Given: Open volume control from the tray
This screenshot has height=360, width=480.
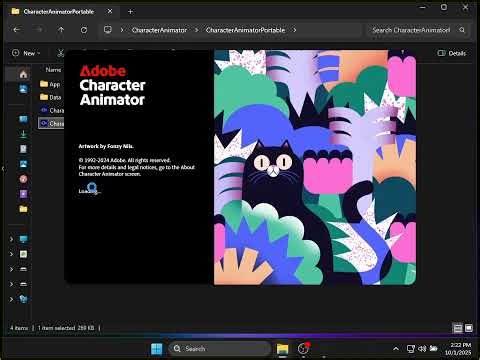Looking at the screenshot, I should click(422, 349).
